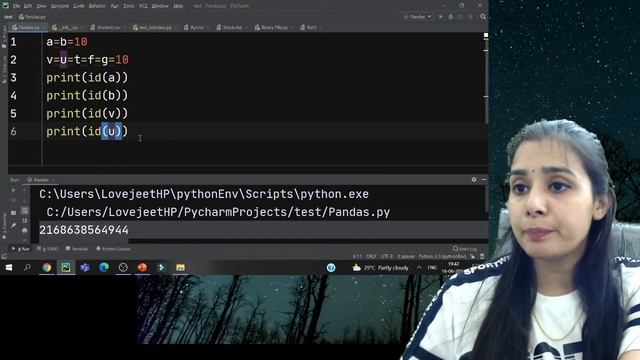Image resolution: width=640 pixels, height=360 pixels.
Task: Open the Help menu
Action: pos(178,6)
